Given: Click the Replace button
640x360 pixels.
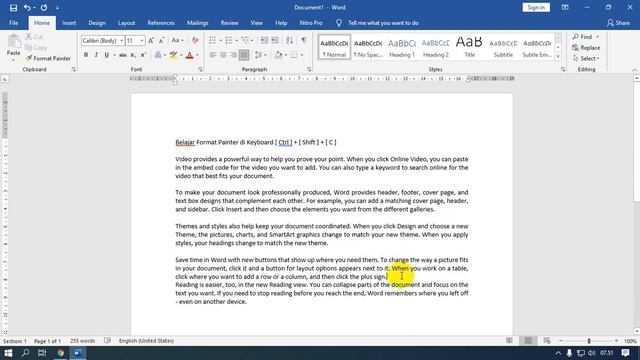Looking at the screenshot, I should 586,48.
